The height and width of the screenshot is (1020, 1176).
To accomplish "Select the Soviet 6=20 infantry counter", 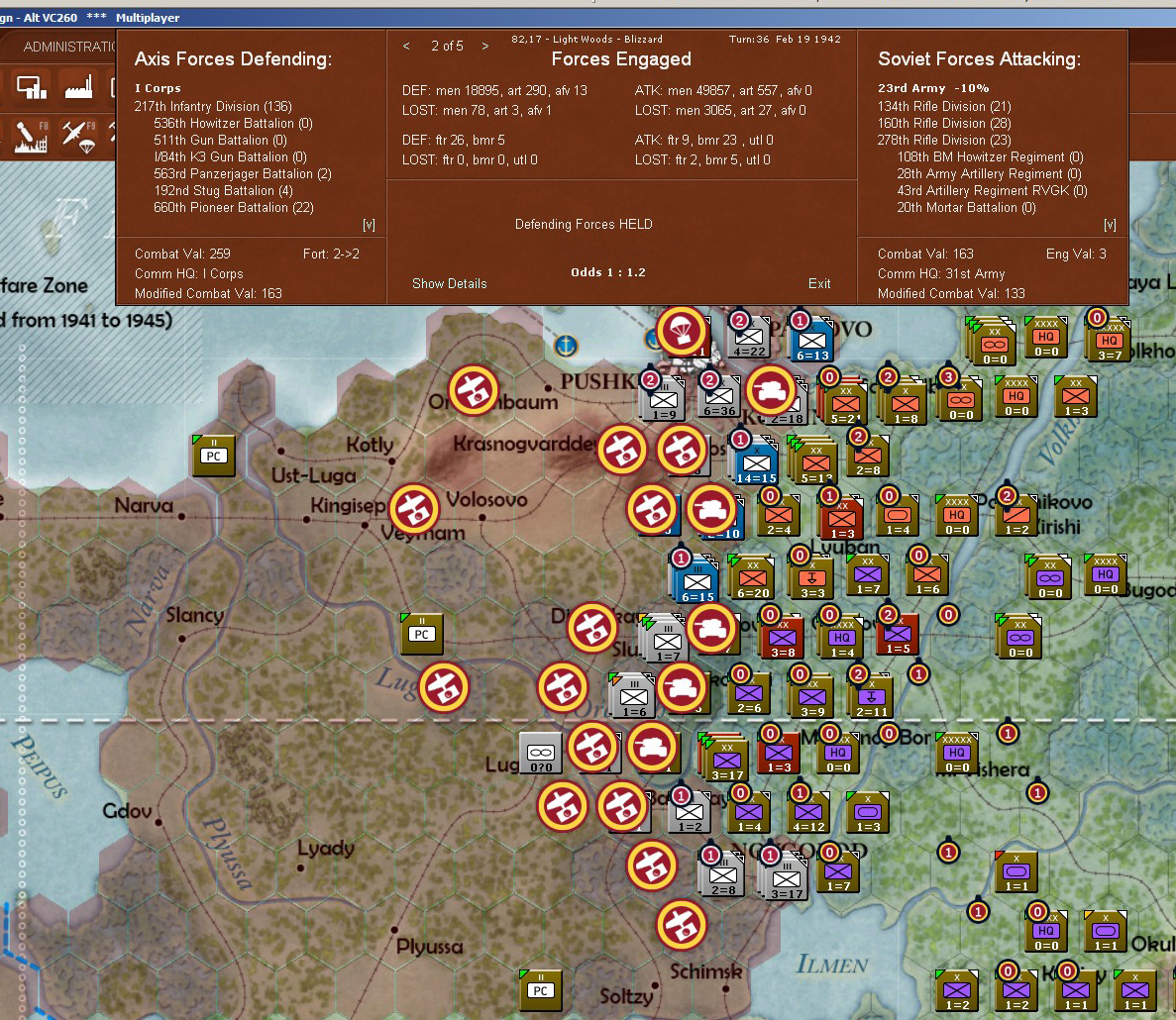I will pos(752,578).
